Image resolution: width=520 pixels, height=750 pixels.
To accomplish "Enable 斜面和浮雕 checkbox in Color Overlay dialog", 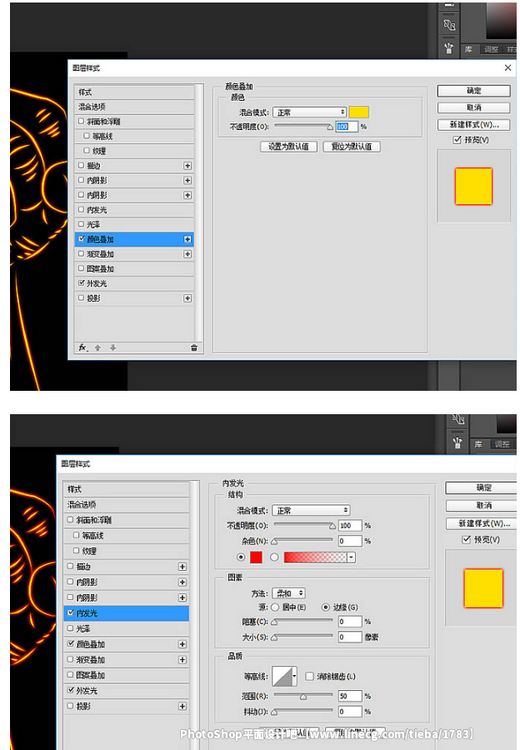I will 81,121.
